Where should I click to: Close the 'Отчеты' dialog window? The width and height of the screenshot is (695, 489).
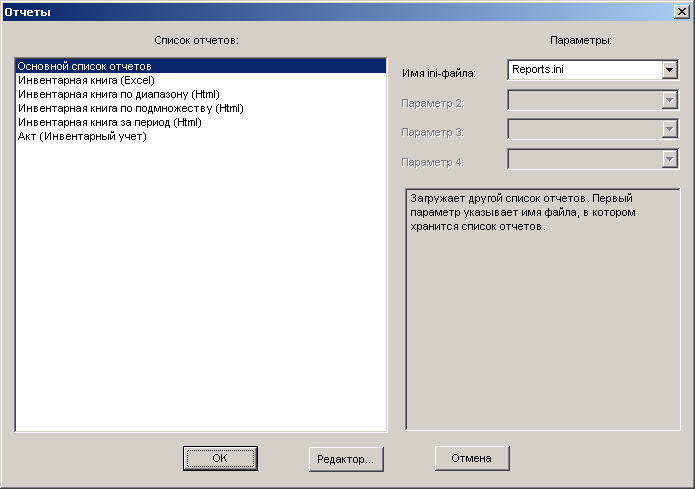(x=681, y=12)
